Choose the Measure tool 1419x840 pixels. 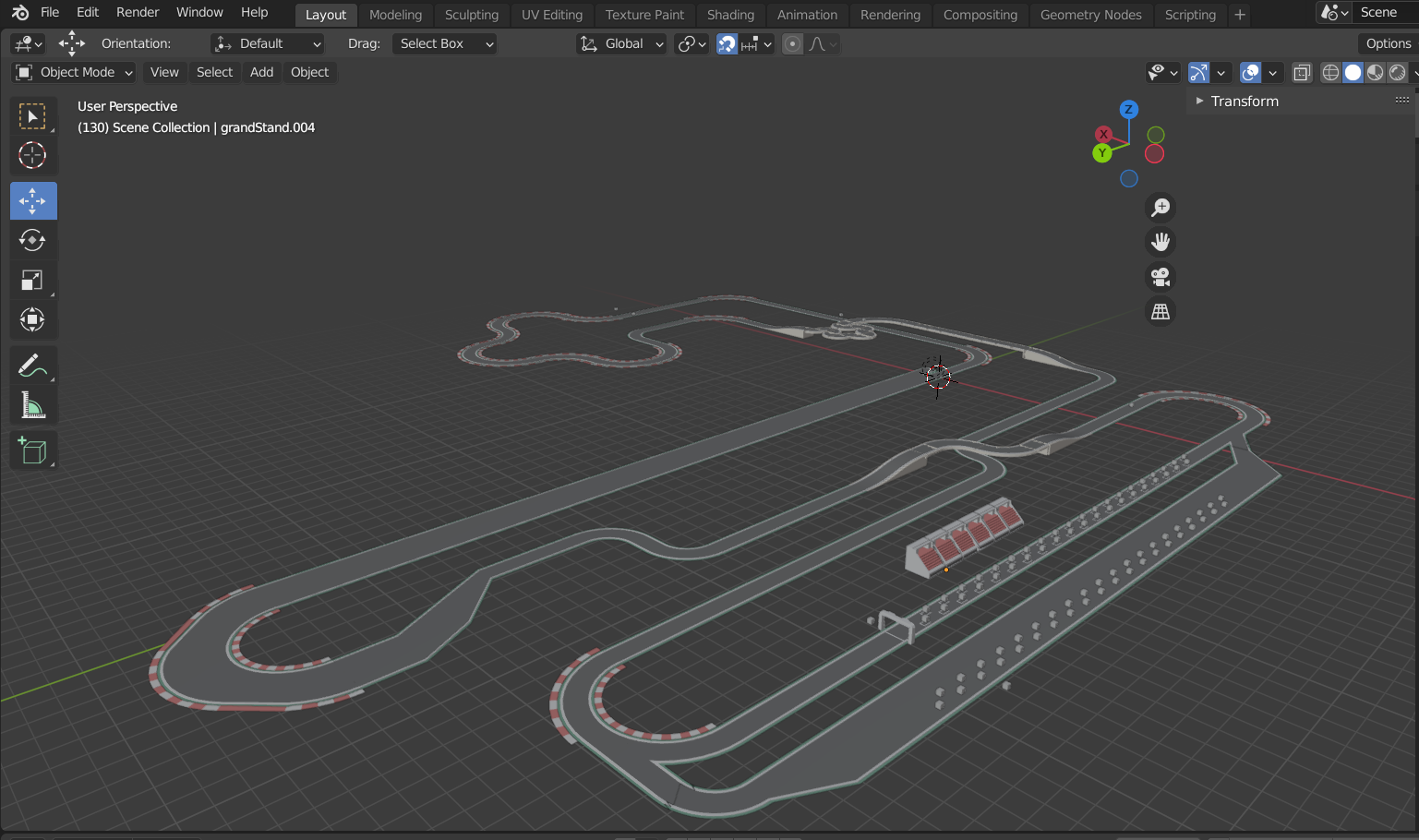pos(33,404)
